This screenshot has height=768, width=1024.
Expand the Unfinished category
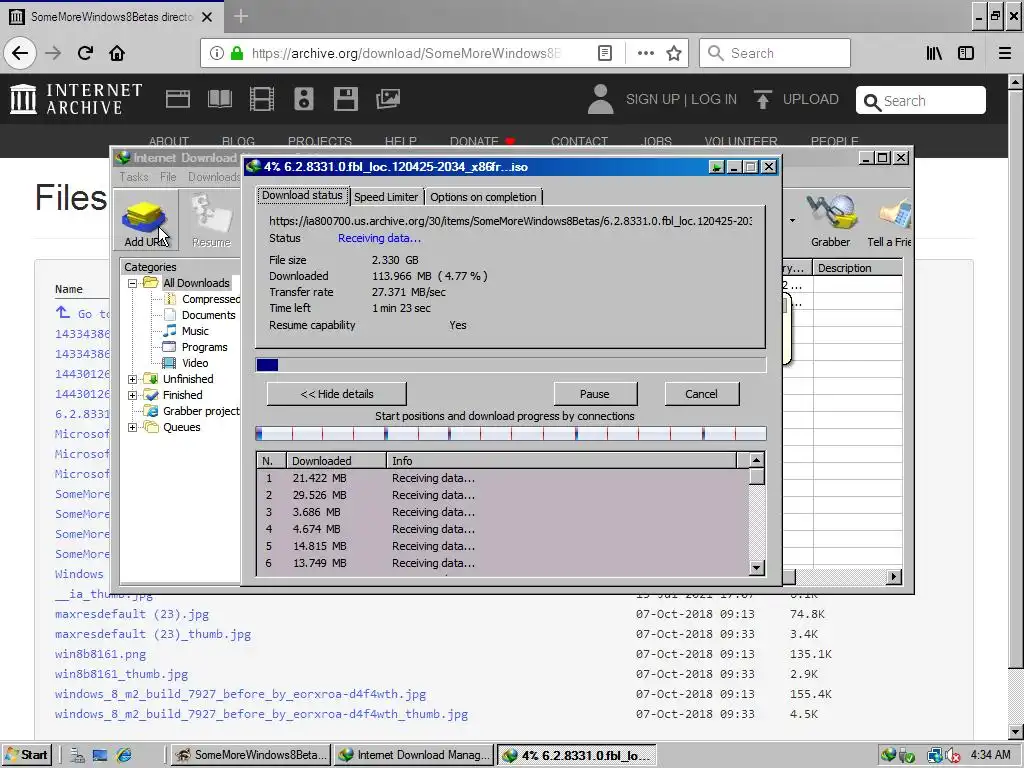point(132,379)
